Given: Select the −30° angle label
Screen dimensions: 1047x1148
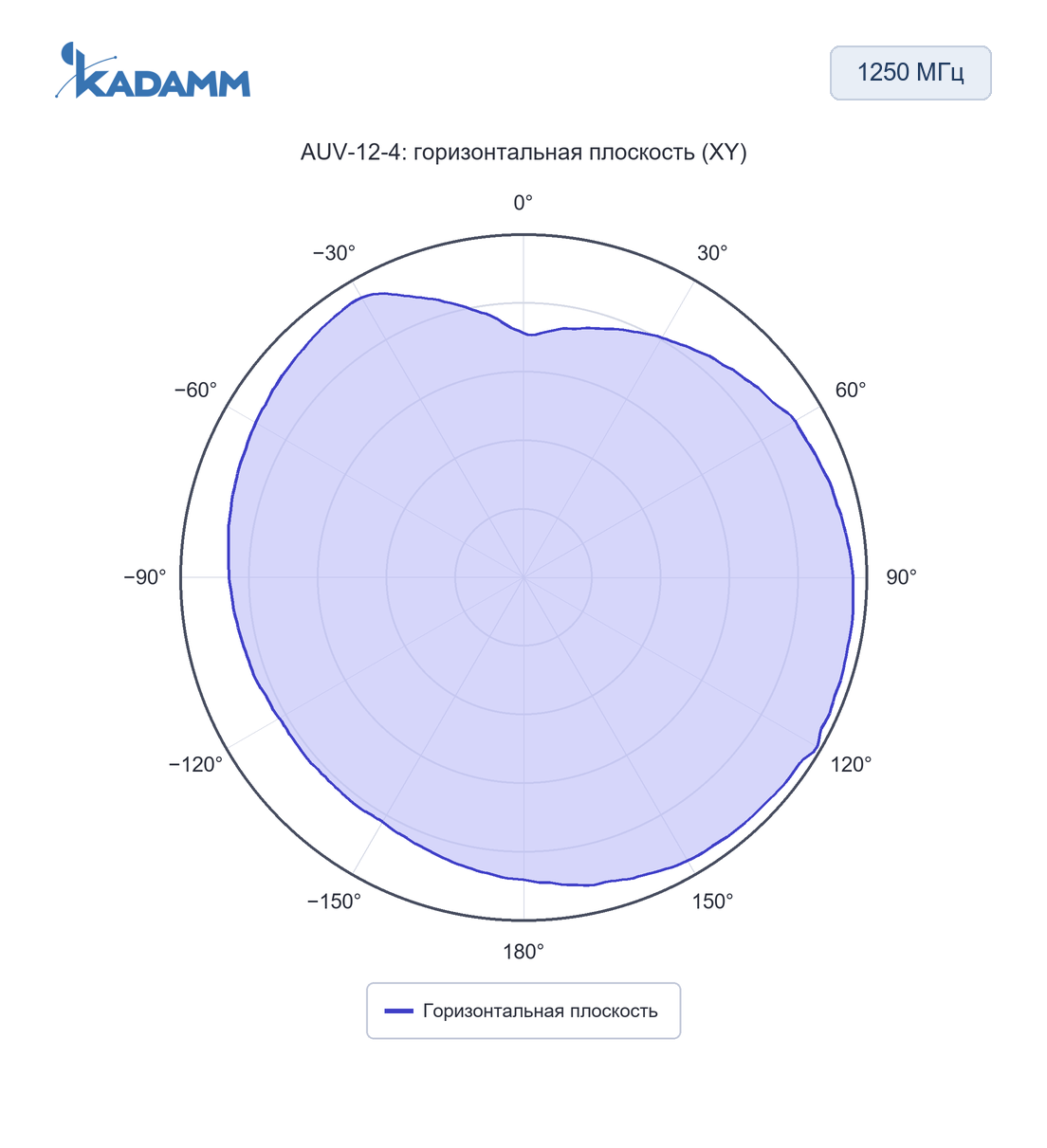Looking at the screenshot, I should [334, 253].
